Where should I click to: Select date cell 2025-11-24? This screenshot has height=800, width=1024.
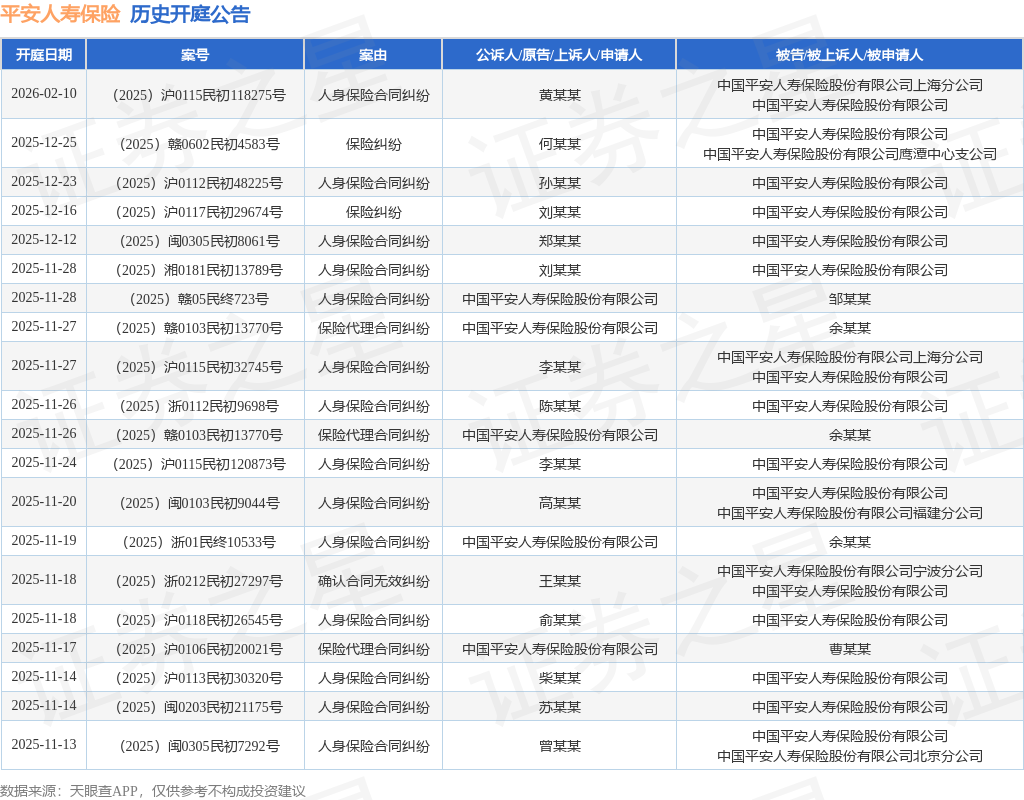coord(44,462)
